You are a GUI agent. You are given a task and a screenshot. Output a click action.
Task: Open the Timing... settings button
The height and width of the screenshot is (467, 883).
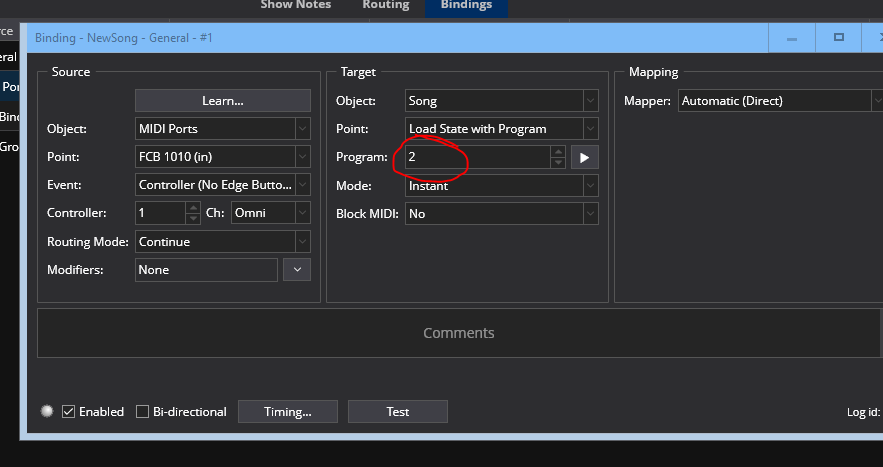287,411
